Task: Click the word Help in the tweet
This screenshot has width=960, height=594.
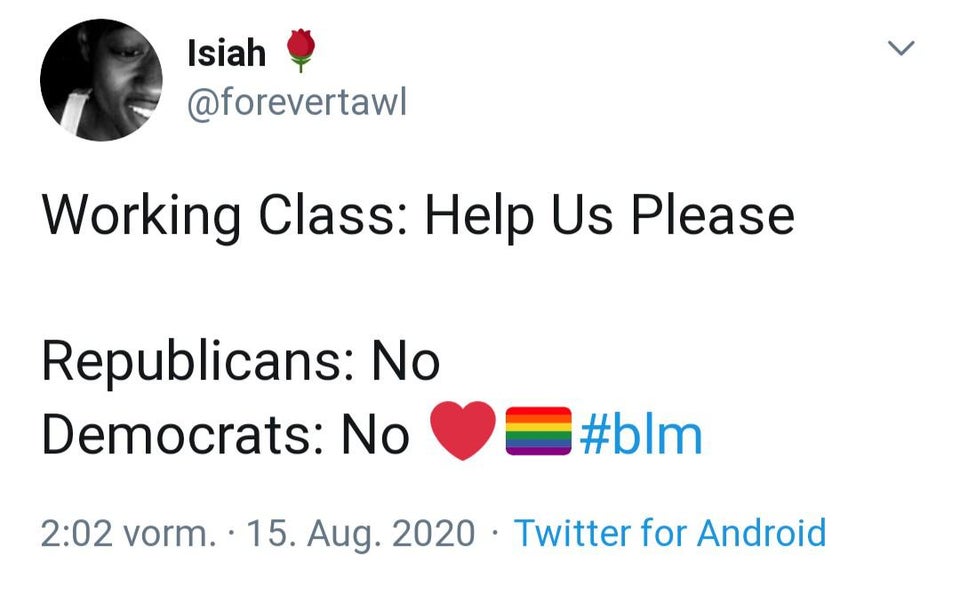Action: (479, 215)
